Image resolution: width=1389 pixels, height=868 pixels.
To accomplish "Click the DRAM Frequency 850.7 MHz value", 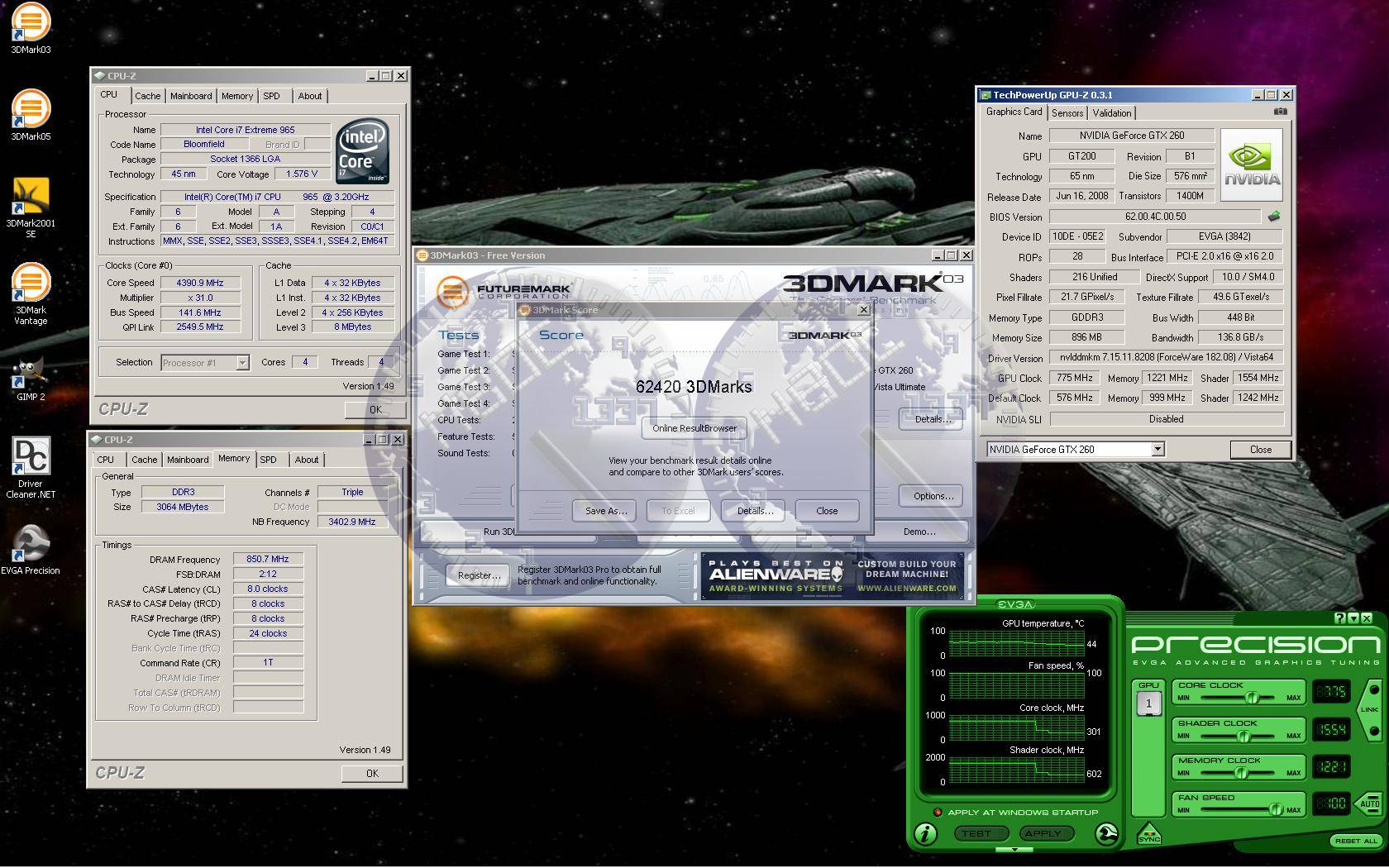I will 268,560.
